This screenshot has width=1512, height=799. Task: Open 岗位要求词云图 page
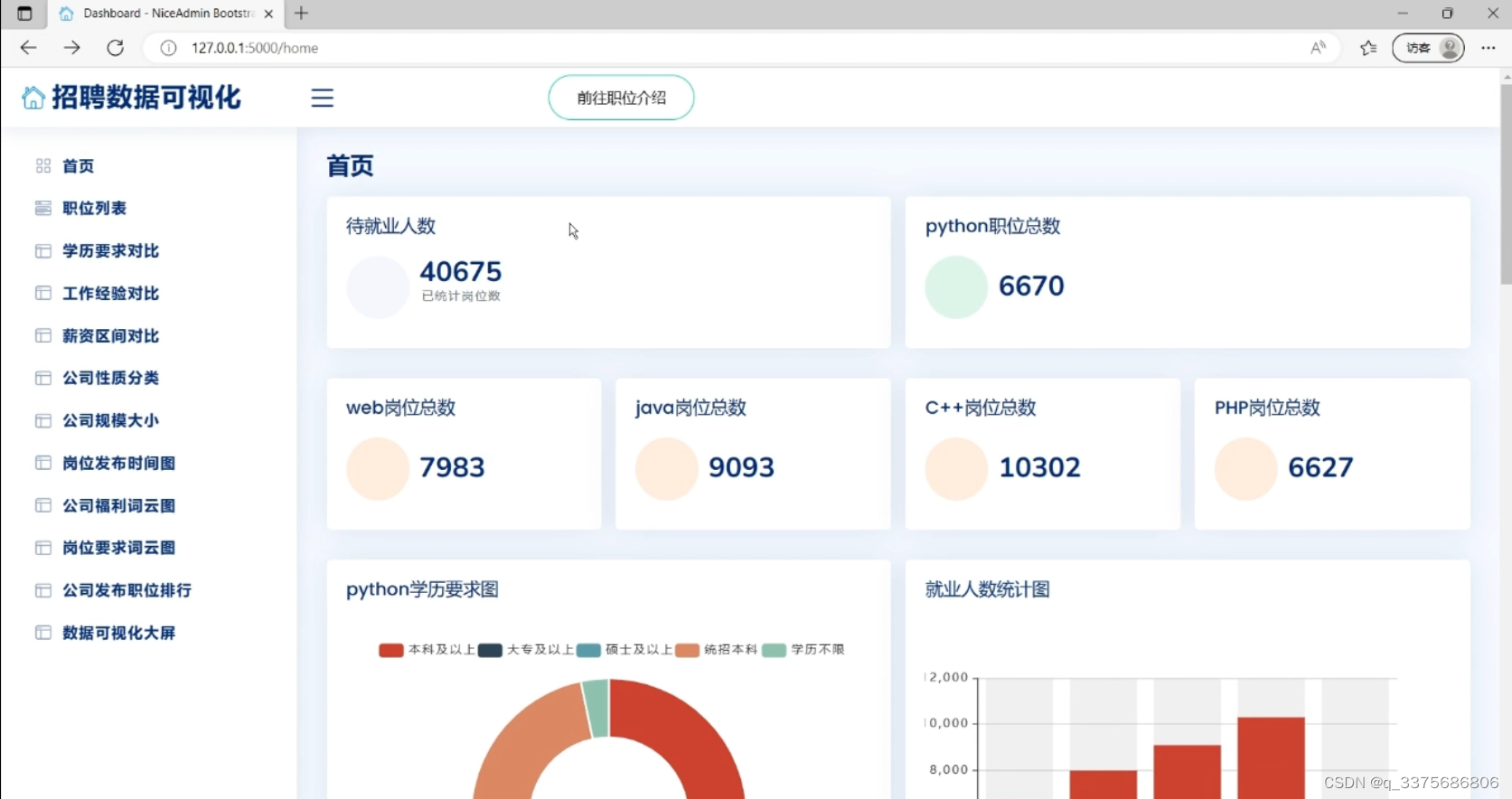(x=118, y=548)
